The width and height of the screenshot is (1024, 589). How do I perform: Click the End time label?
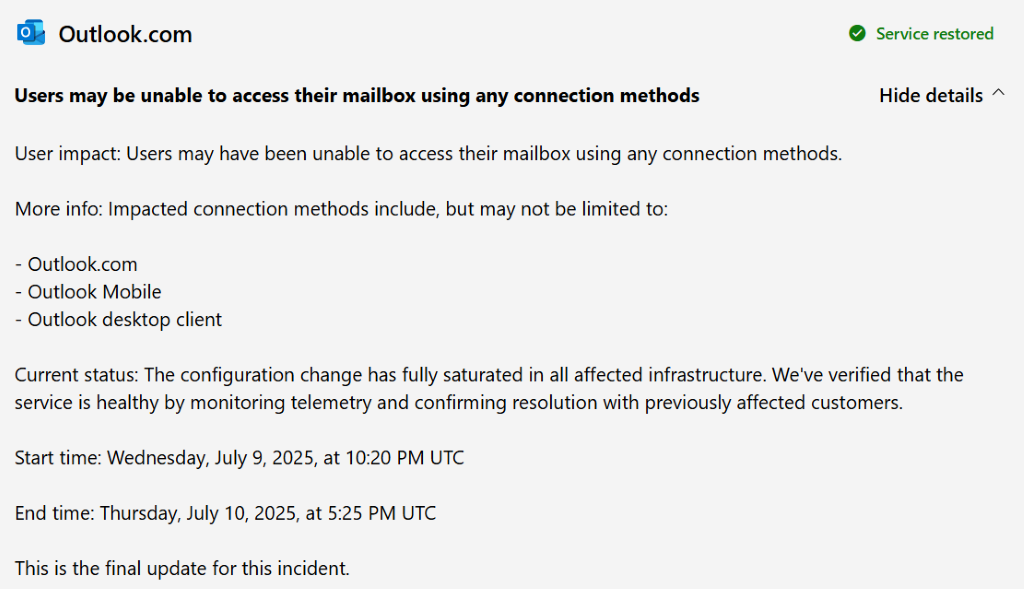click(x=54, y=513)
